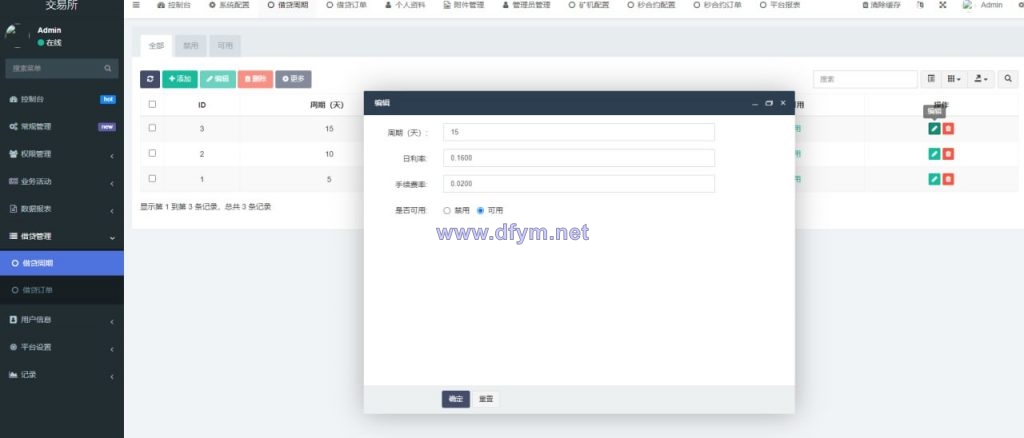Click 清除缓存 trash item in top bar
The width and height of the screenshot is (1024, 438).
pyautogui.click(x=882, y=5)
